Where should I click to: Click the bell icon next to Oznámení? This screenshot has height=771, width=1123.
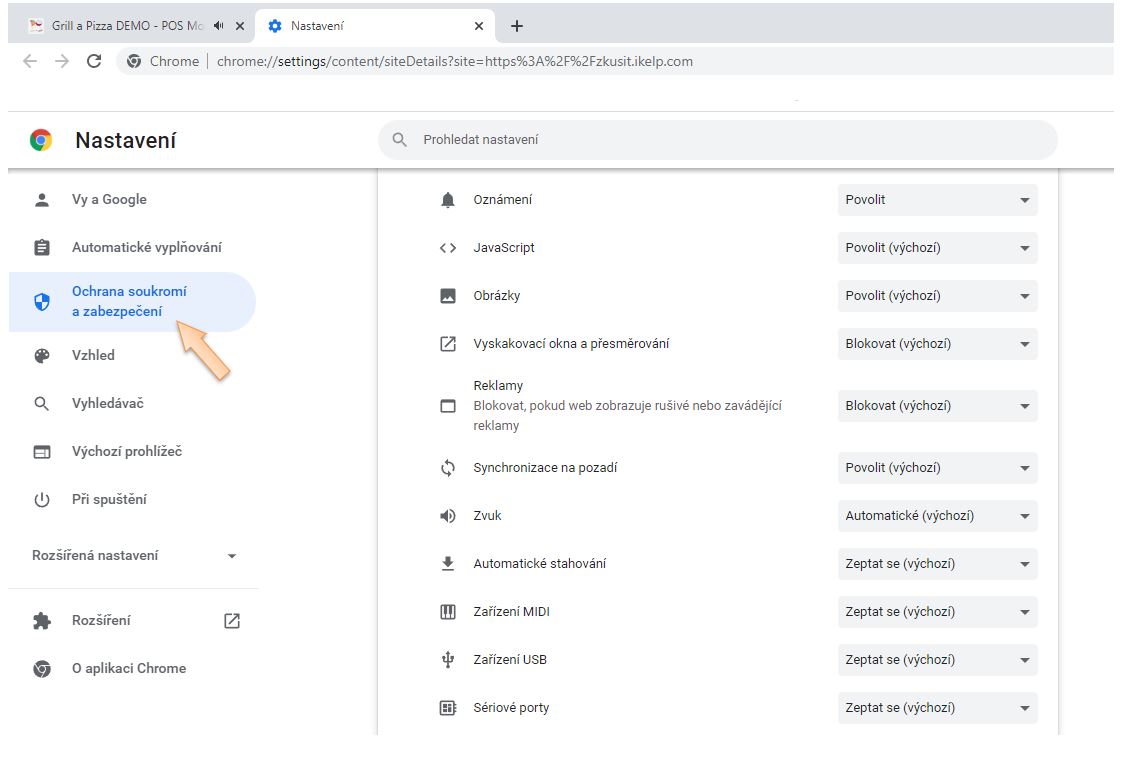[x=448, y=200]
